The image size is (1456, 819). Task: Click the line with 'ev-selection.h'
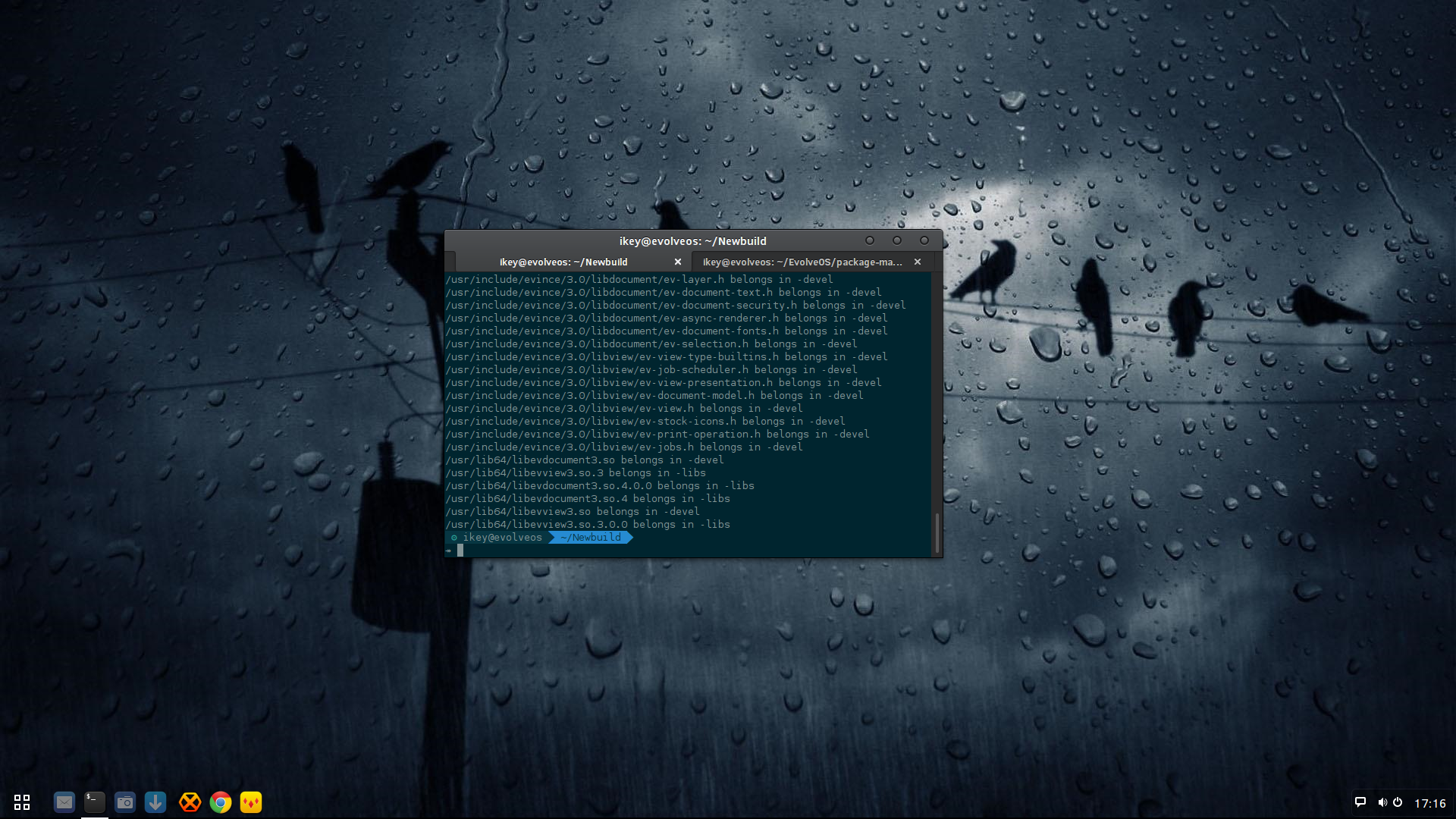(651, 344)
